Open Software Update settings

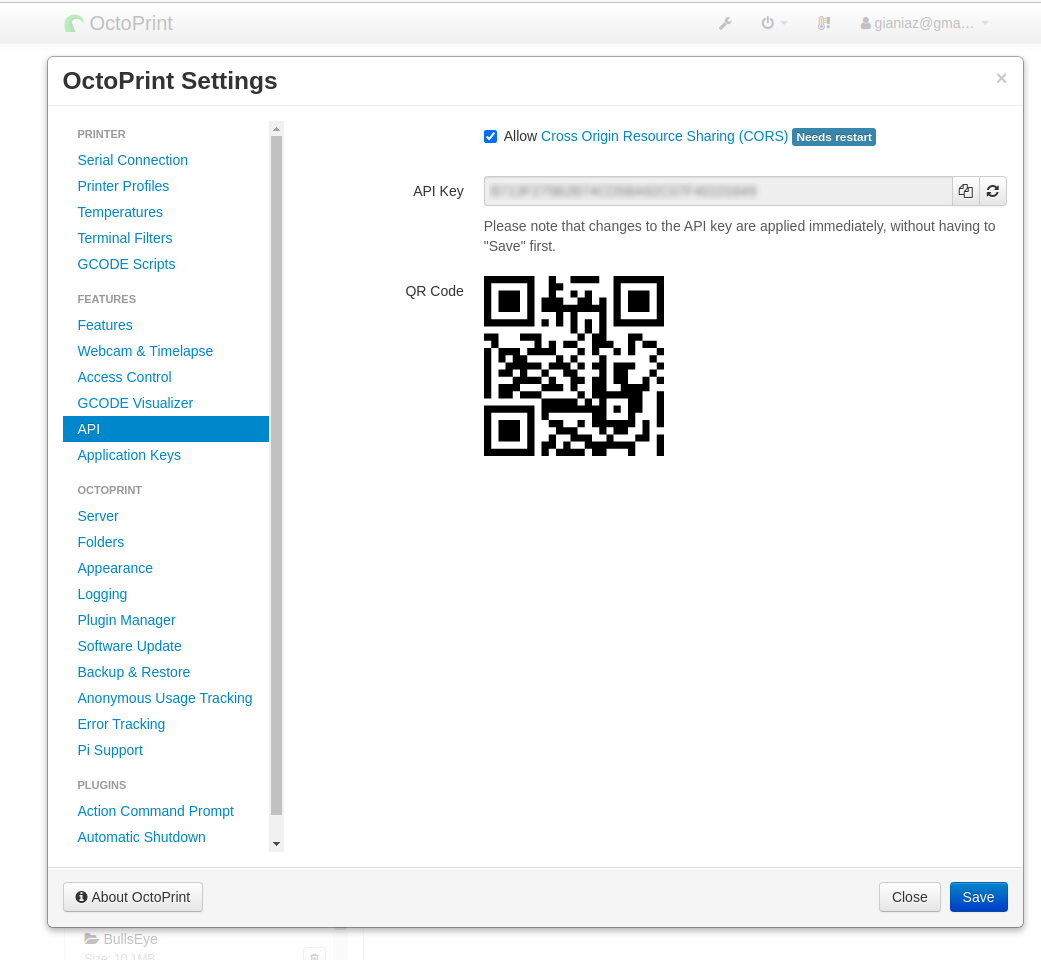(129, 646)
